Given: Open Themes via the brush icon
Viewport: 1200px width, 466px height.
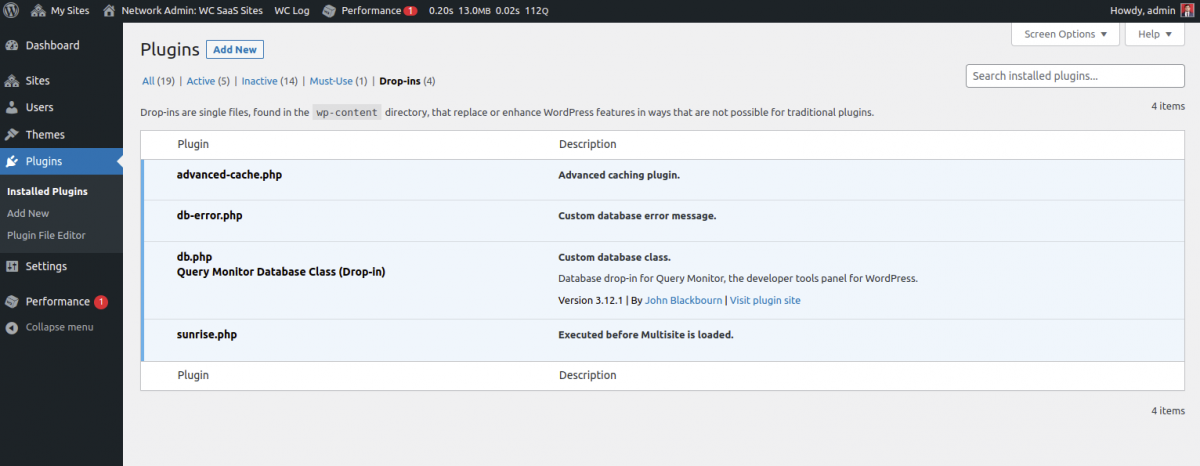Looking at the screenshot, I should (x=12, y=135).
